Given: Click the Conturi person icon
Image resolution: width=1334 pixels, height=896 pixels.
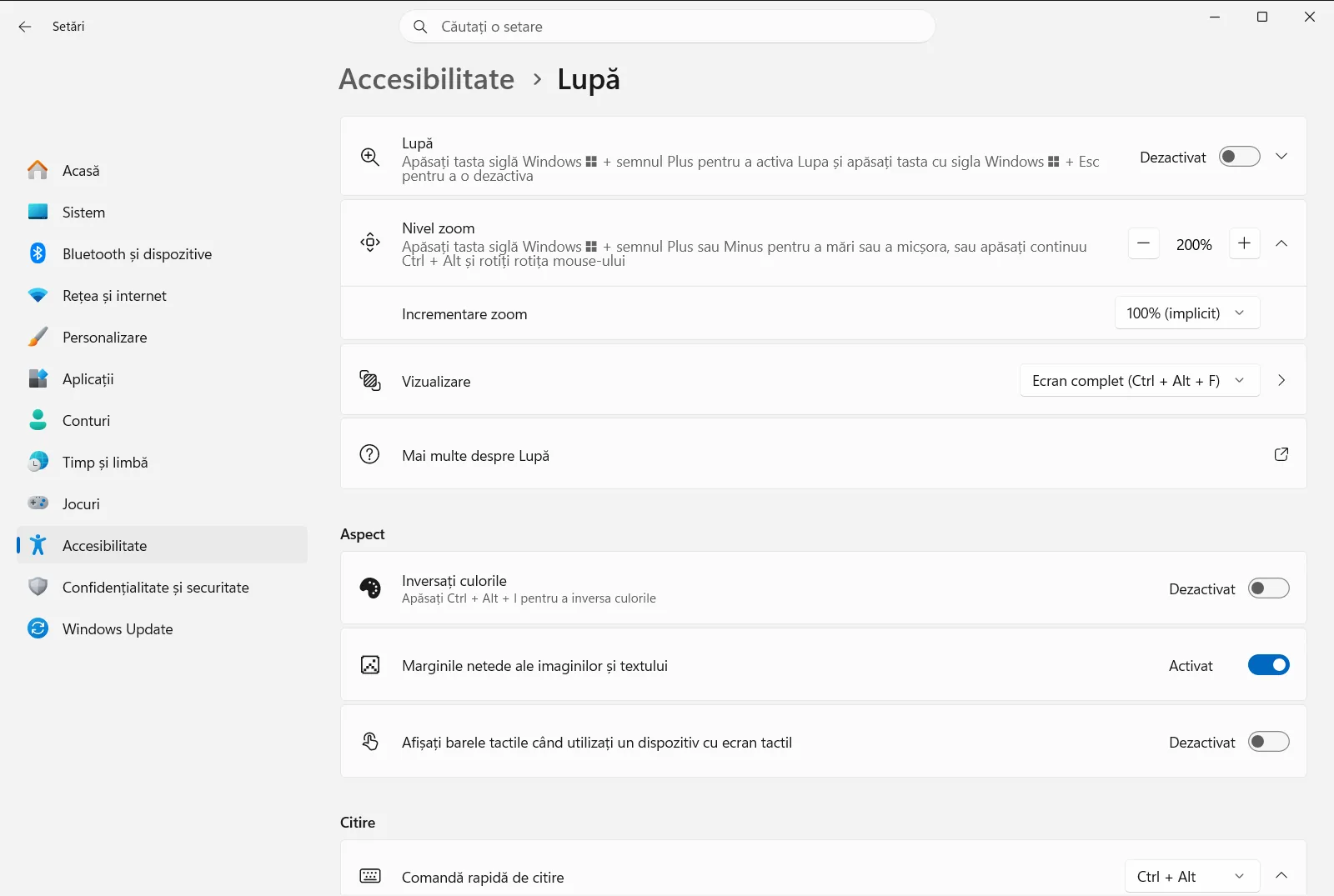Looking at the screenshot, I should 38,420.
